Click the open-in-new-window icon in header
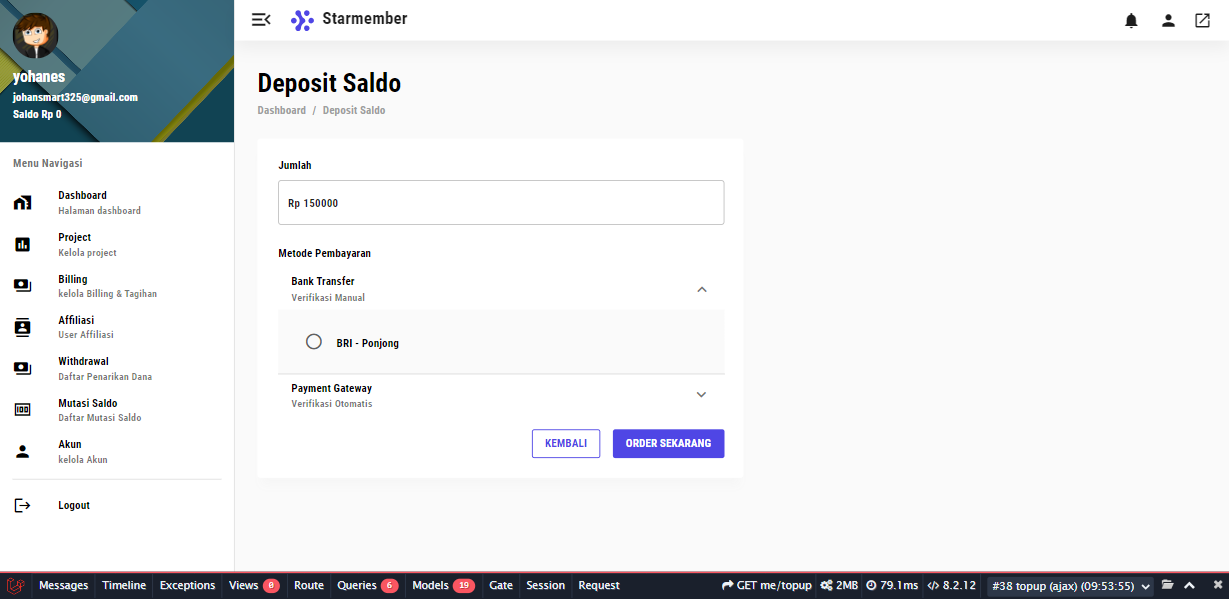This screenshot has height=599, width=1229. (1202, 21)
